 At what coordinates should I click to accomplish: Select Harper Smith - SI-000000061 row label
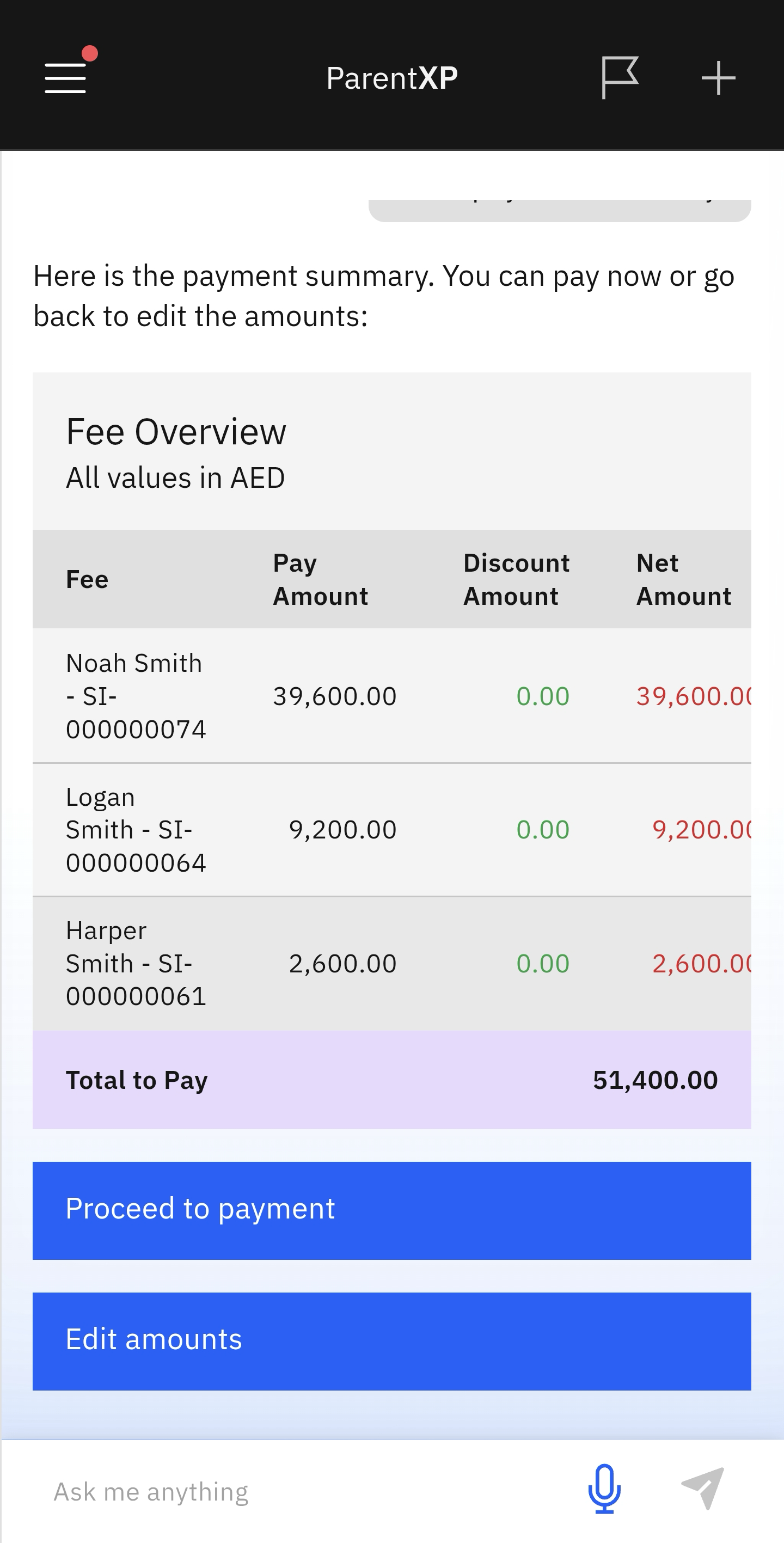(136, 963)
